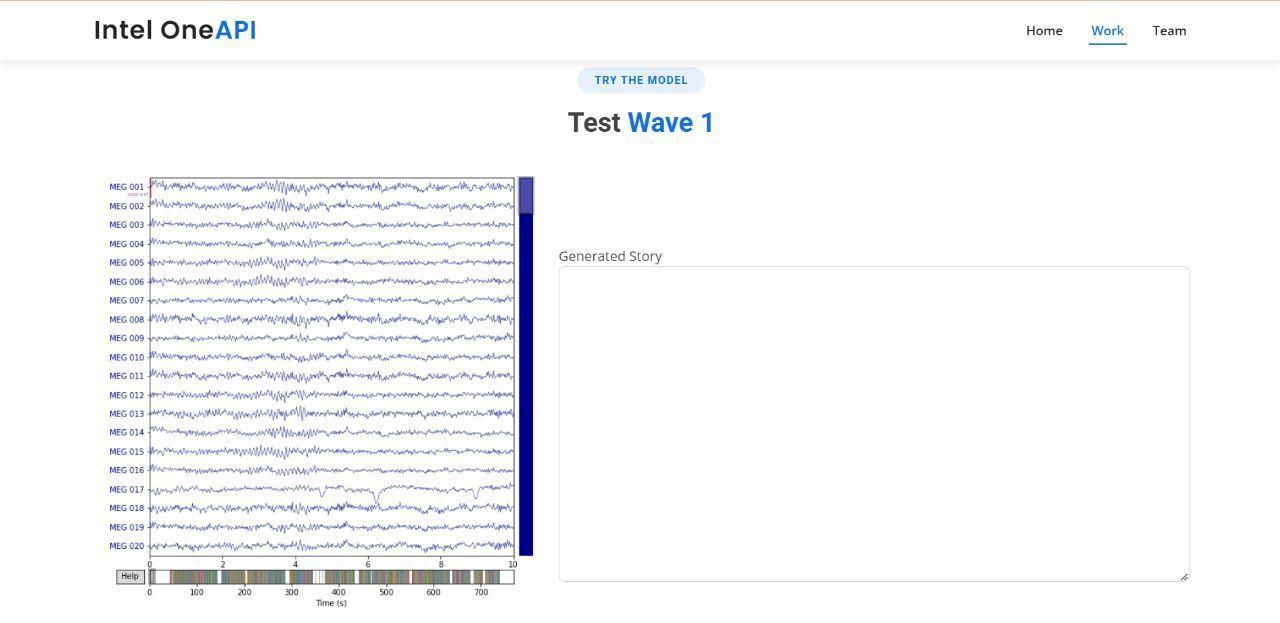Click the Help button under plot
1280x623 pixels.
tap(130, 576)
